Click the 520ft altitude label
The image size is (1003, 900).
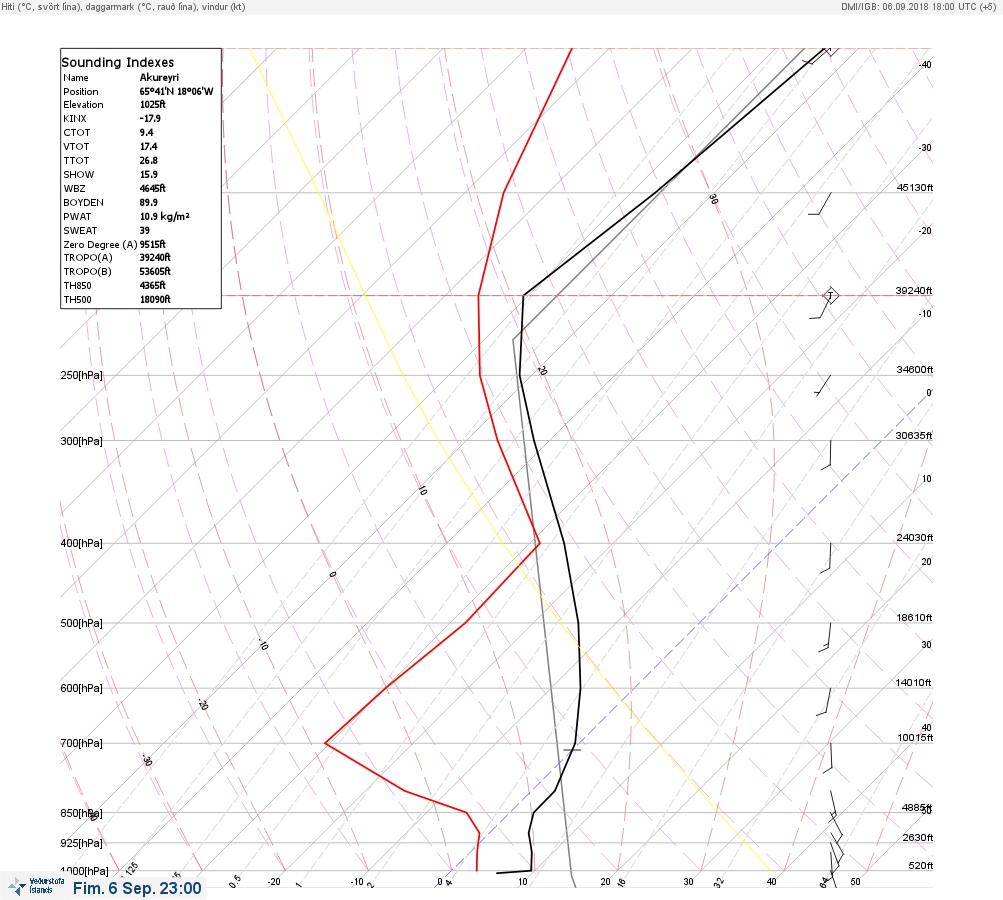[921, 865]
